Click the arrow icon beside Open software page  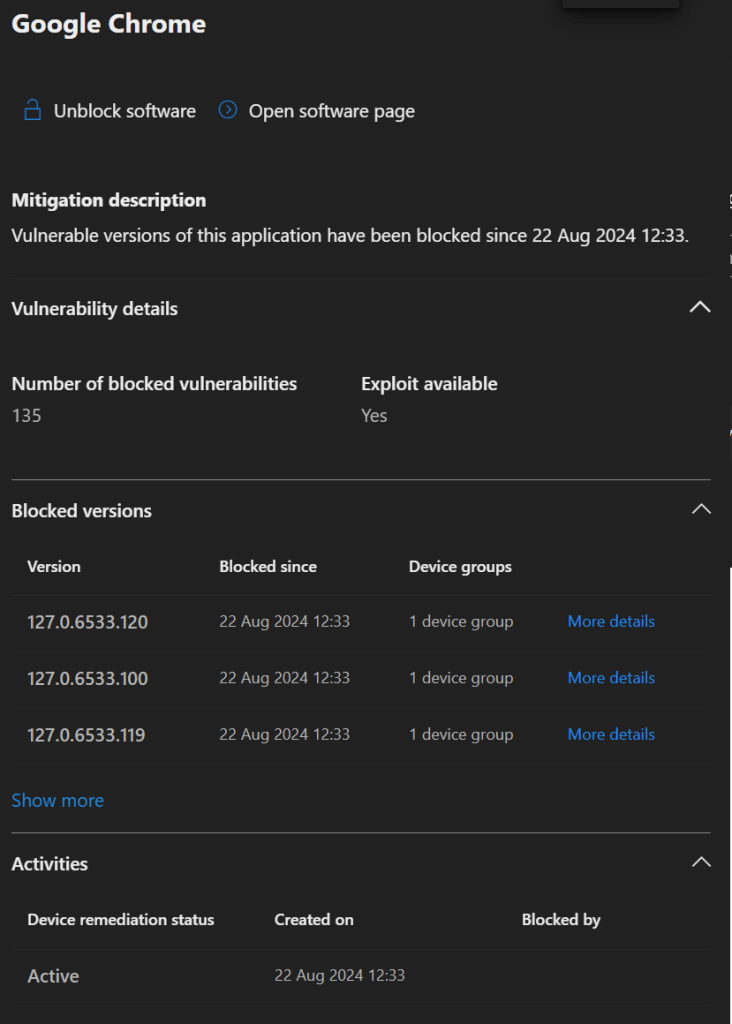(x=228, y=110)
